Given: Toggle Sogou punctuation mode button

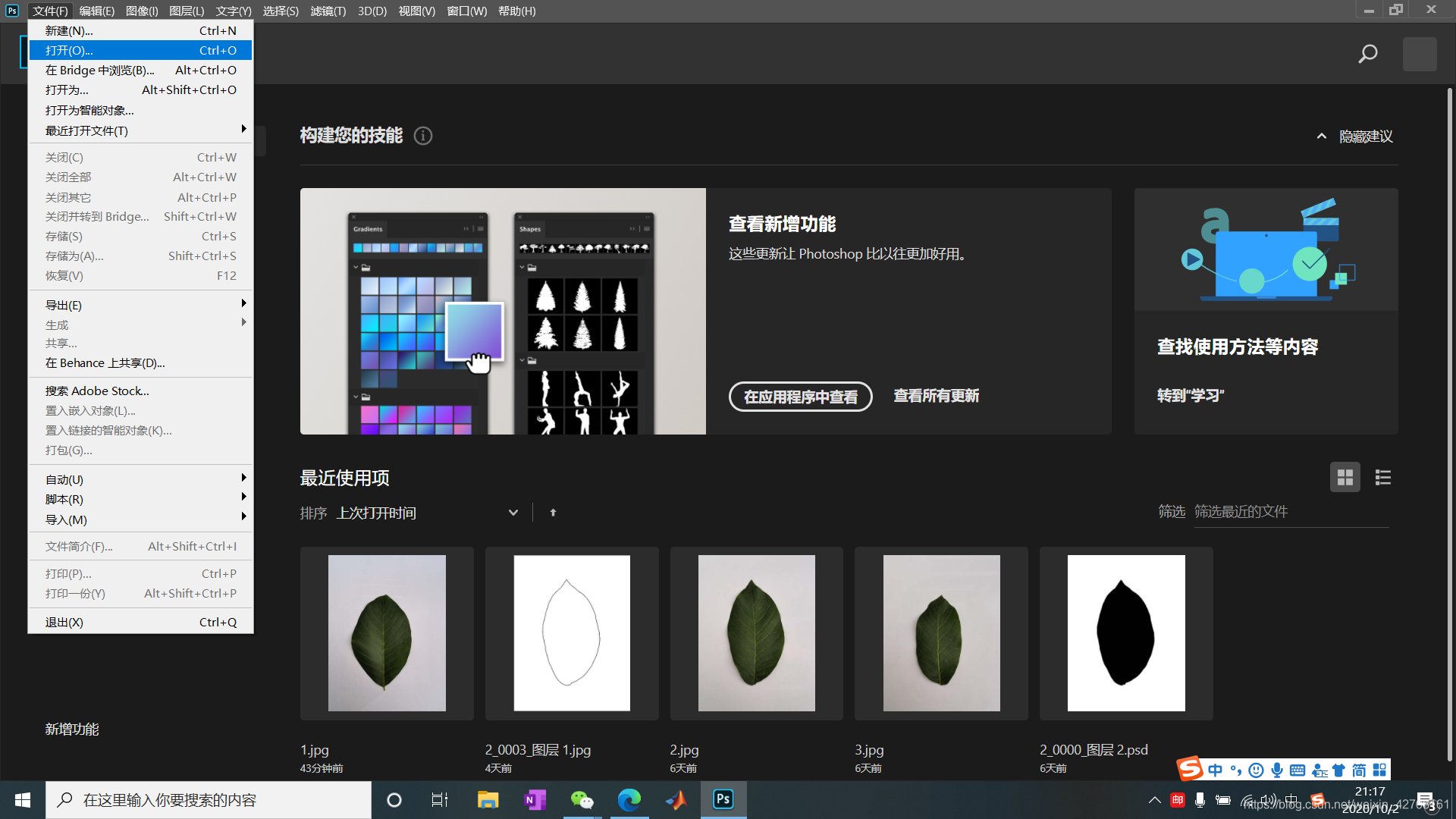Looking at the screenshot, I should [1236, 770].
